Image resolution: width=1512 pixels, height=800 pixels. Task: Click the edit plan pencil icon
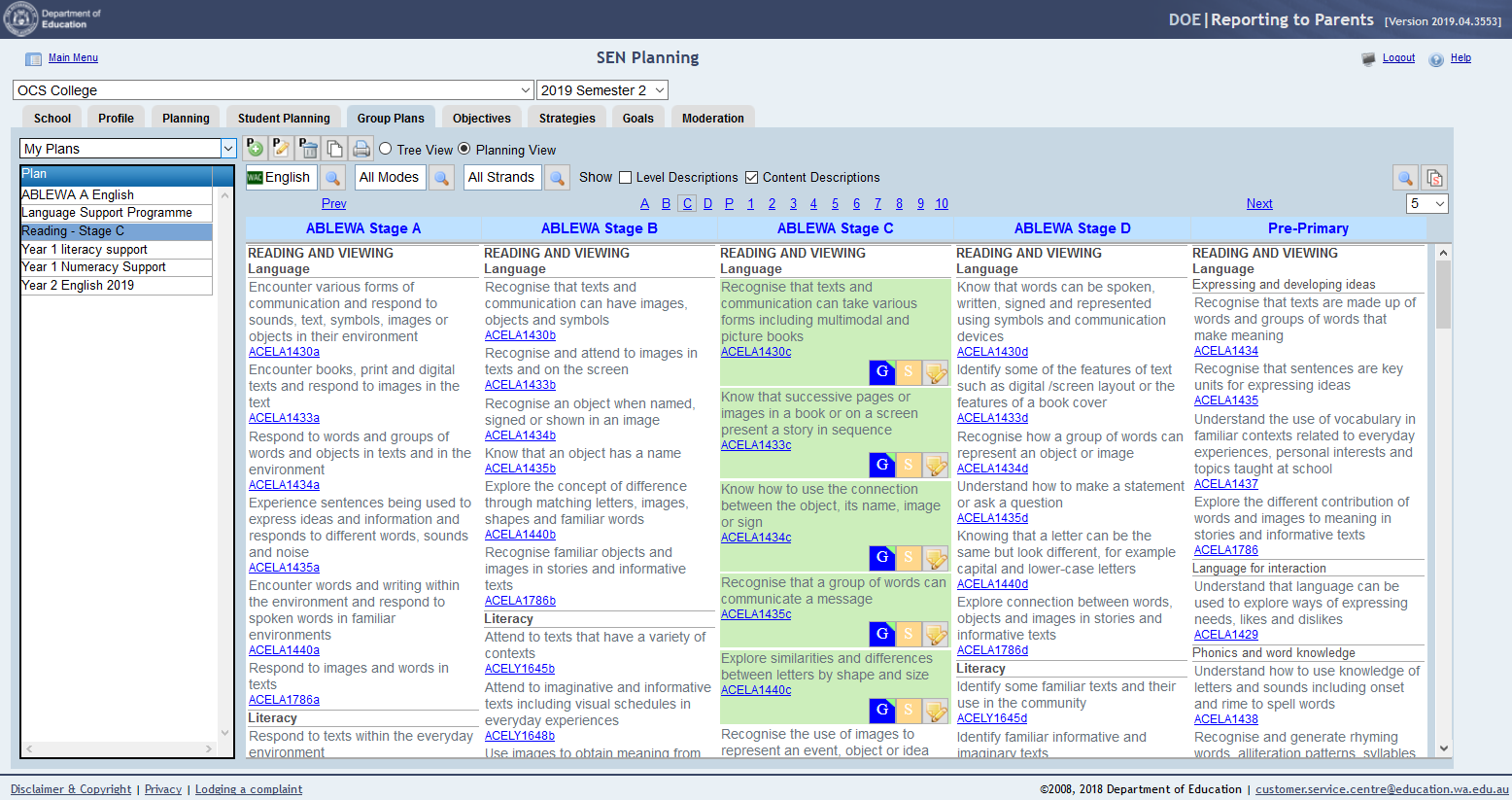(281, 149)
